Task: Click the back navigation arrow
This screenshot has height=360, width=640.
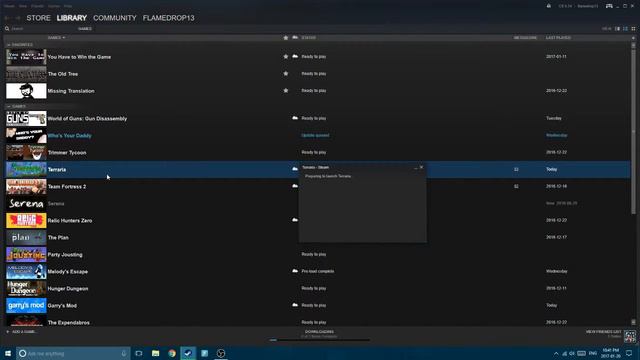Action: click(7, 18)
